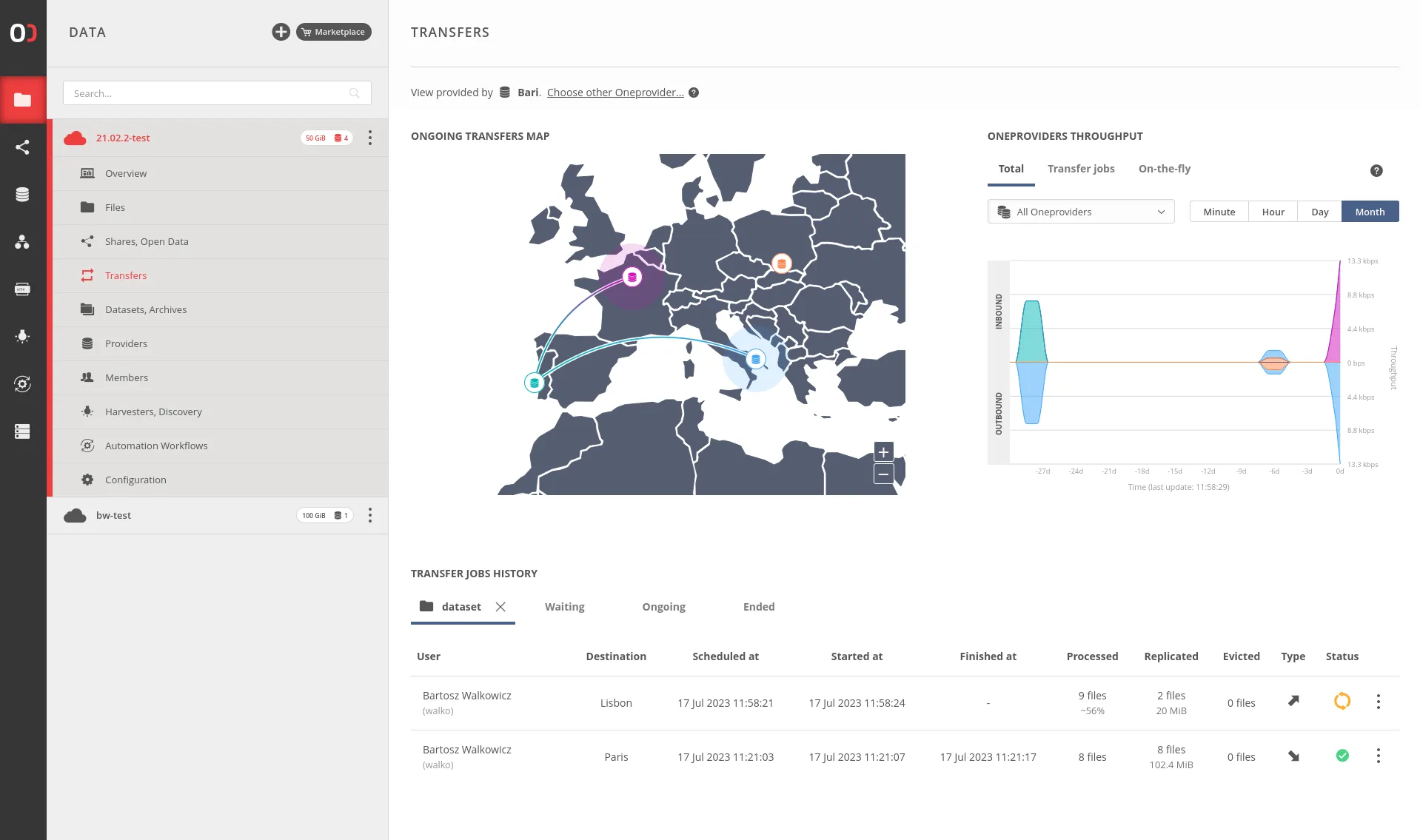Click Choose other Oneprovider link
The image size is (1420, 840).
(615, 93)
